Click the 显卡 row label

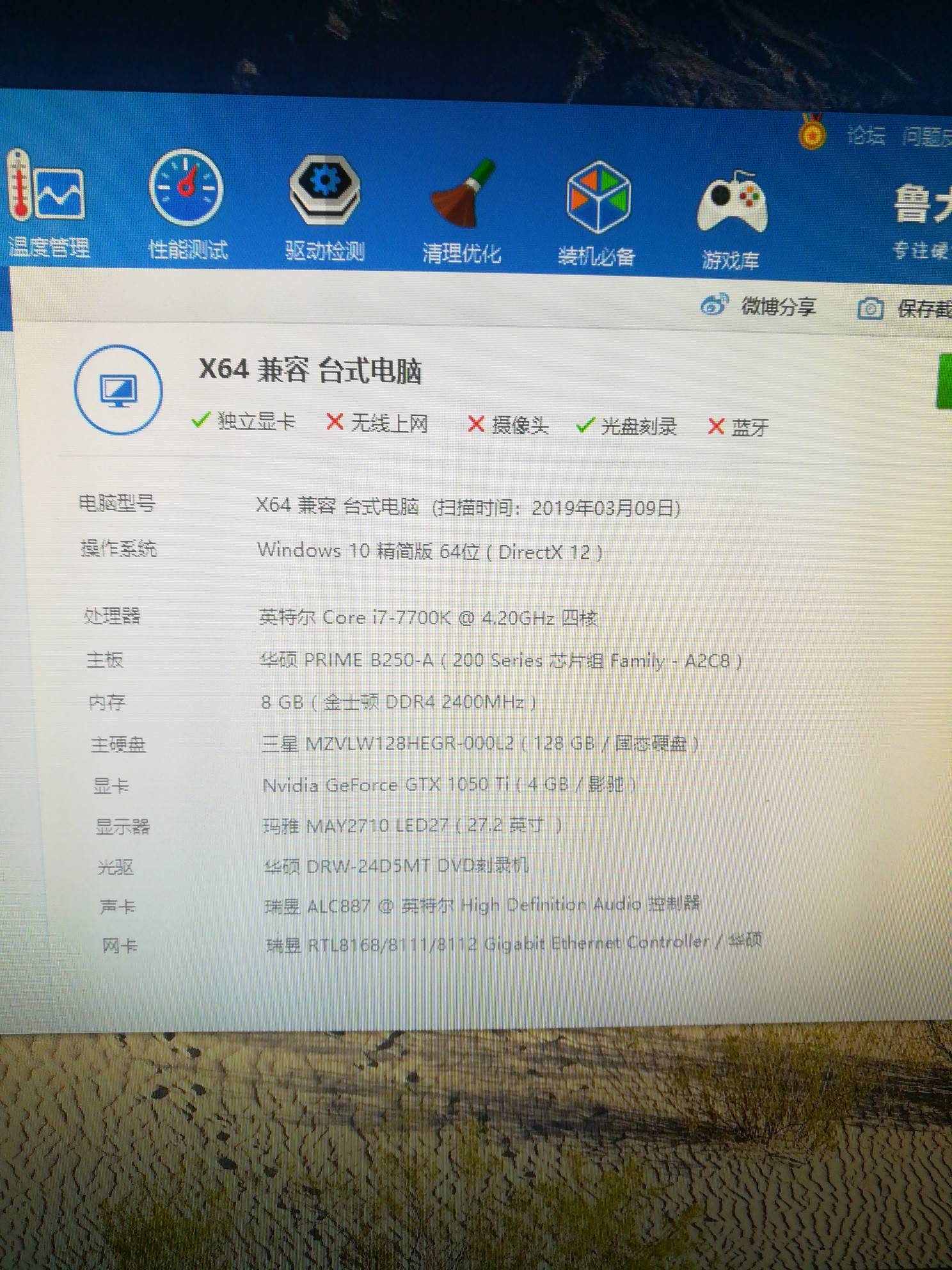point(111,785)
